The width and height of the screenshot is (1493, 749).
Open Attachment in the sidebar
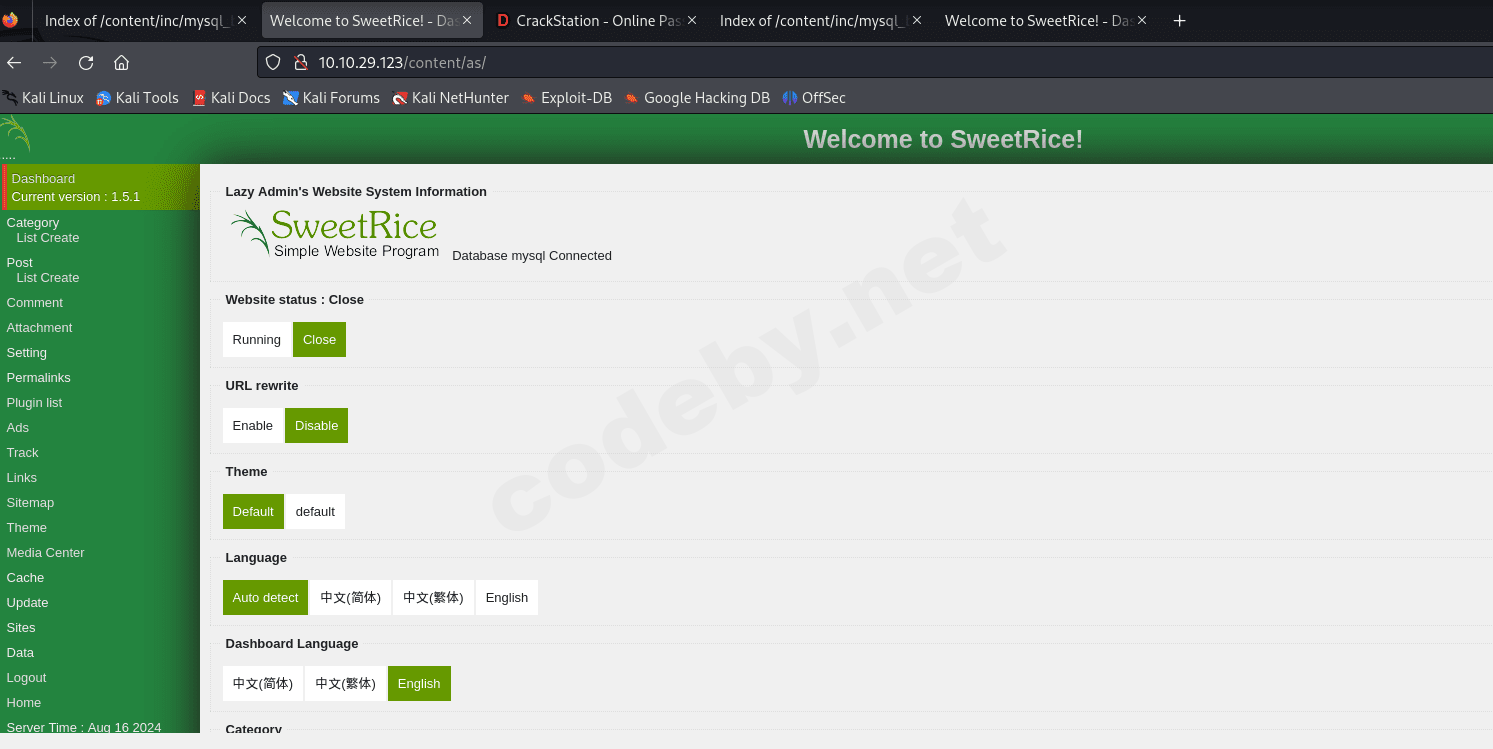pos(39,328)
